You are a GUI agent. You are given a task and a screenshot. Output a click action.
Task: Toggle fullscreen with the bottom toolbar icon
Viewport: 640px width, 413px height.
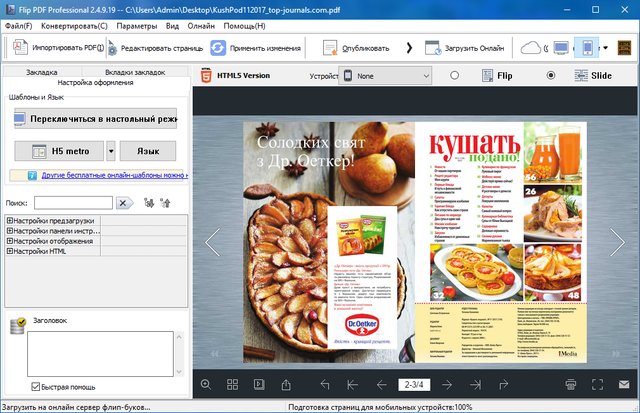pyautogui.click(x=598, y=384)
